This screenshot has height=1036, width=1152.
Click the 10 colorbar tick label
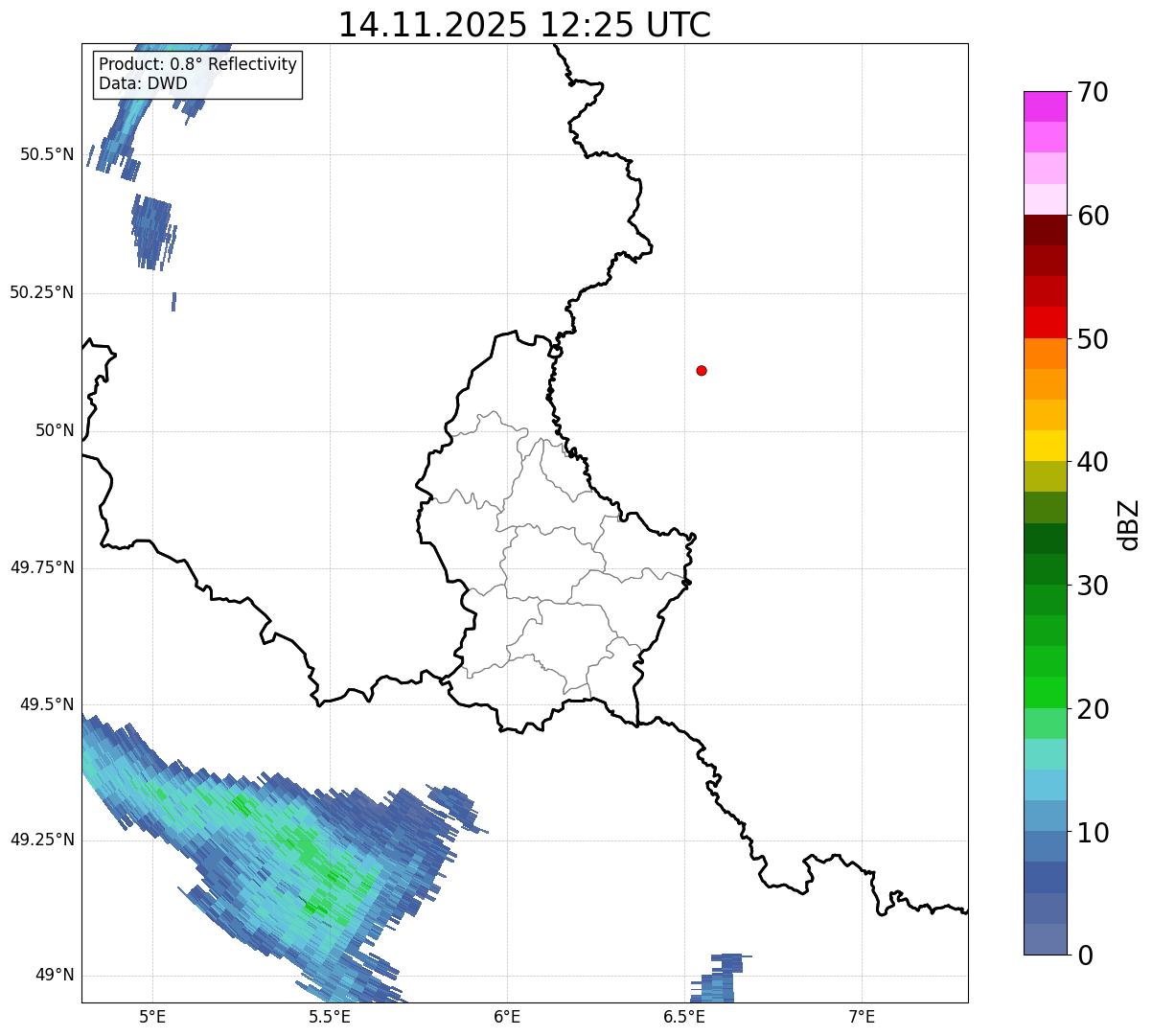pyautogui.click(x=1094, y=833)
